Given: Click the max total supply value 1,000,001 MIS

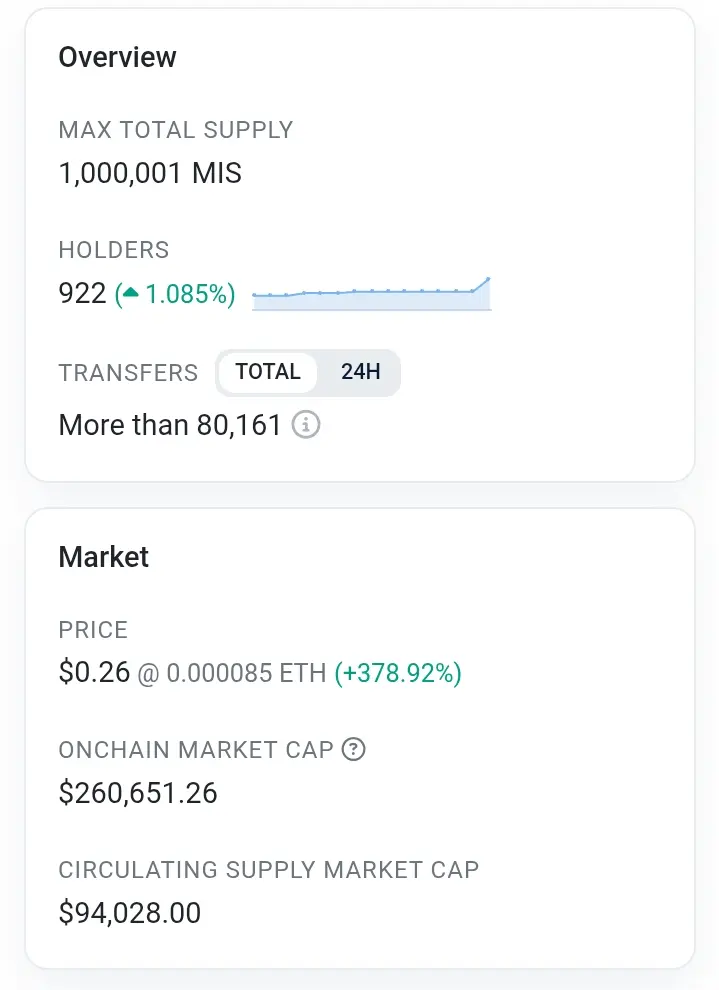Looking at the screenshot, I should pyautogui.click(x=150, y=173).
